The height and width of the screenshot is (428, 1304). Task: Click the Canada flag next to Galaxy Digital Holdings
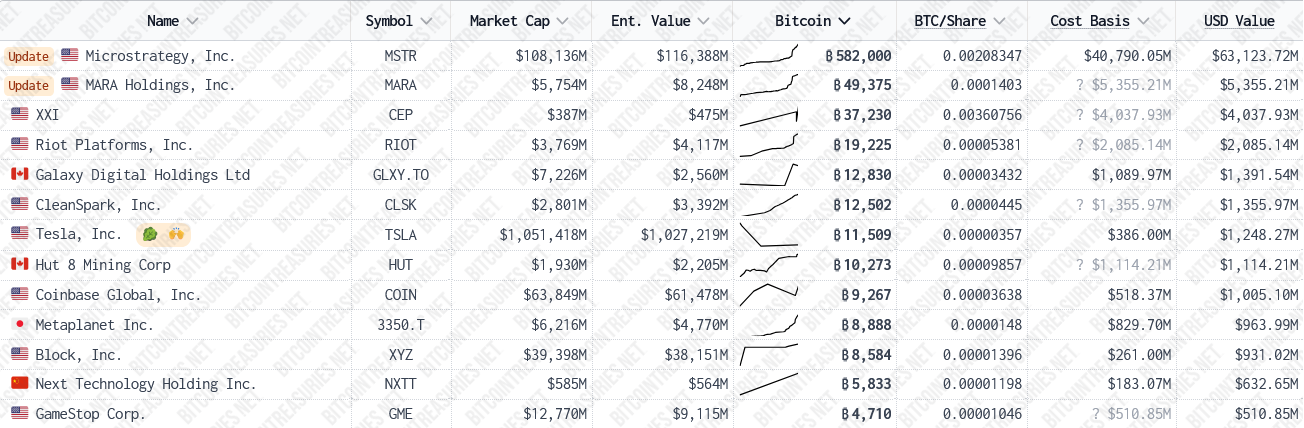coord(19,175)
